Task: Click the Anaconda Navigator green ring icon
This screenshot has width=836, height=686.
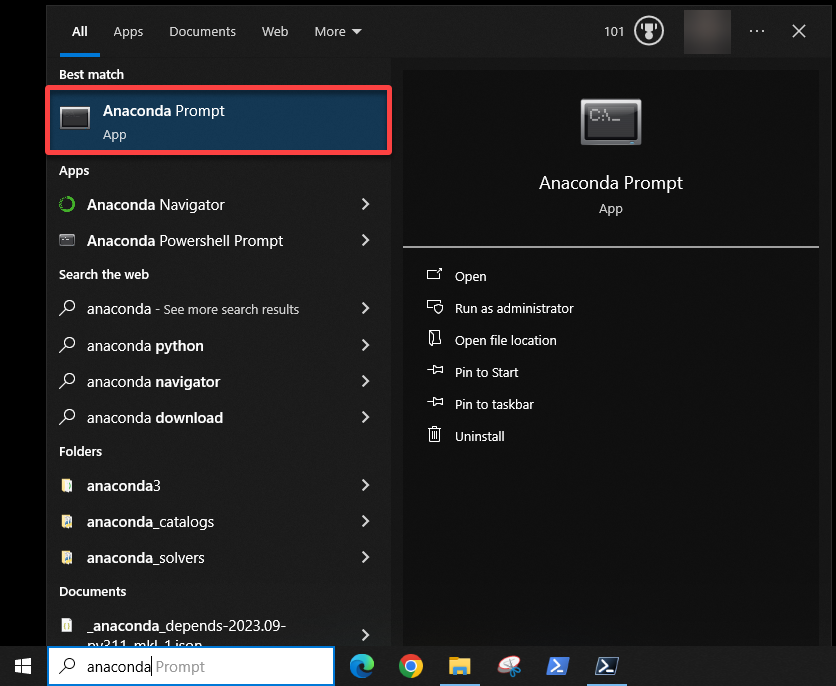Action: coord(67,204)
